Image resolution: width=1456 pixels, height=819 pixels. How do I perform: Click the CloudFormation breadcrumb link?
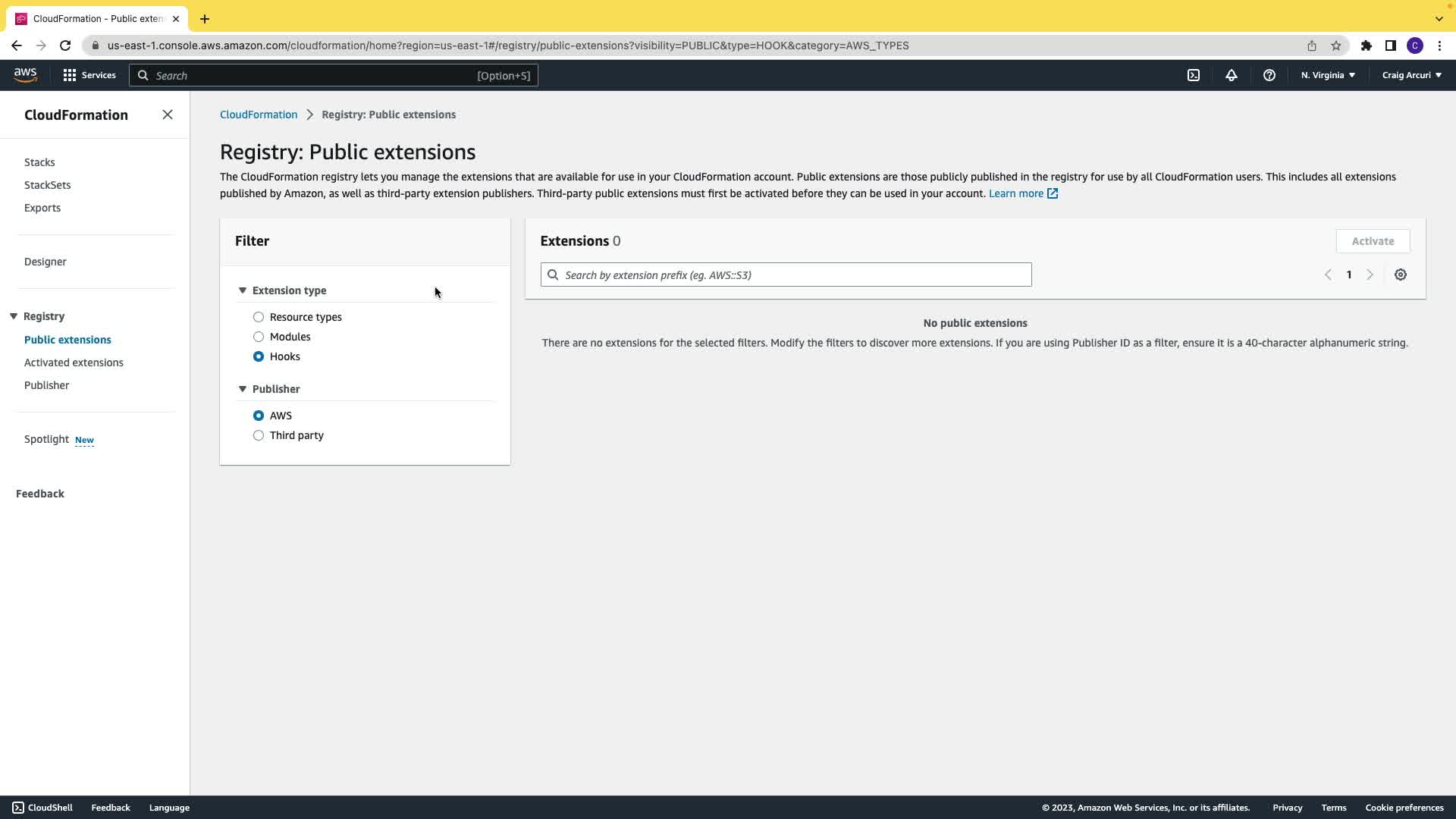click(x=259, y=115)
